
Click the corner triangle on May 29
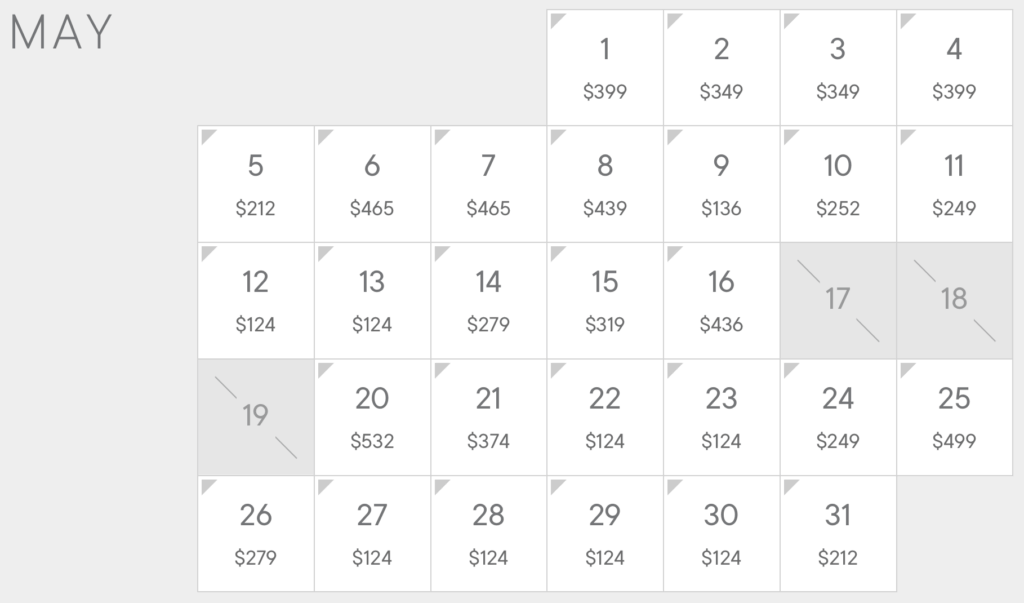[558, 486]
